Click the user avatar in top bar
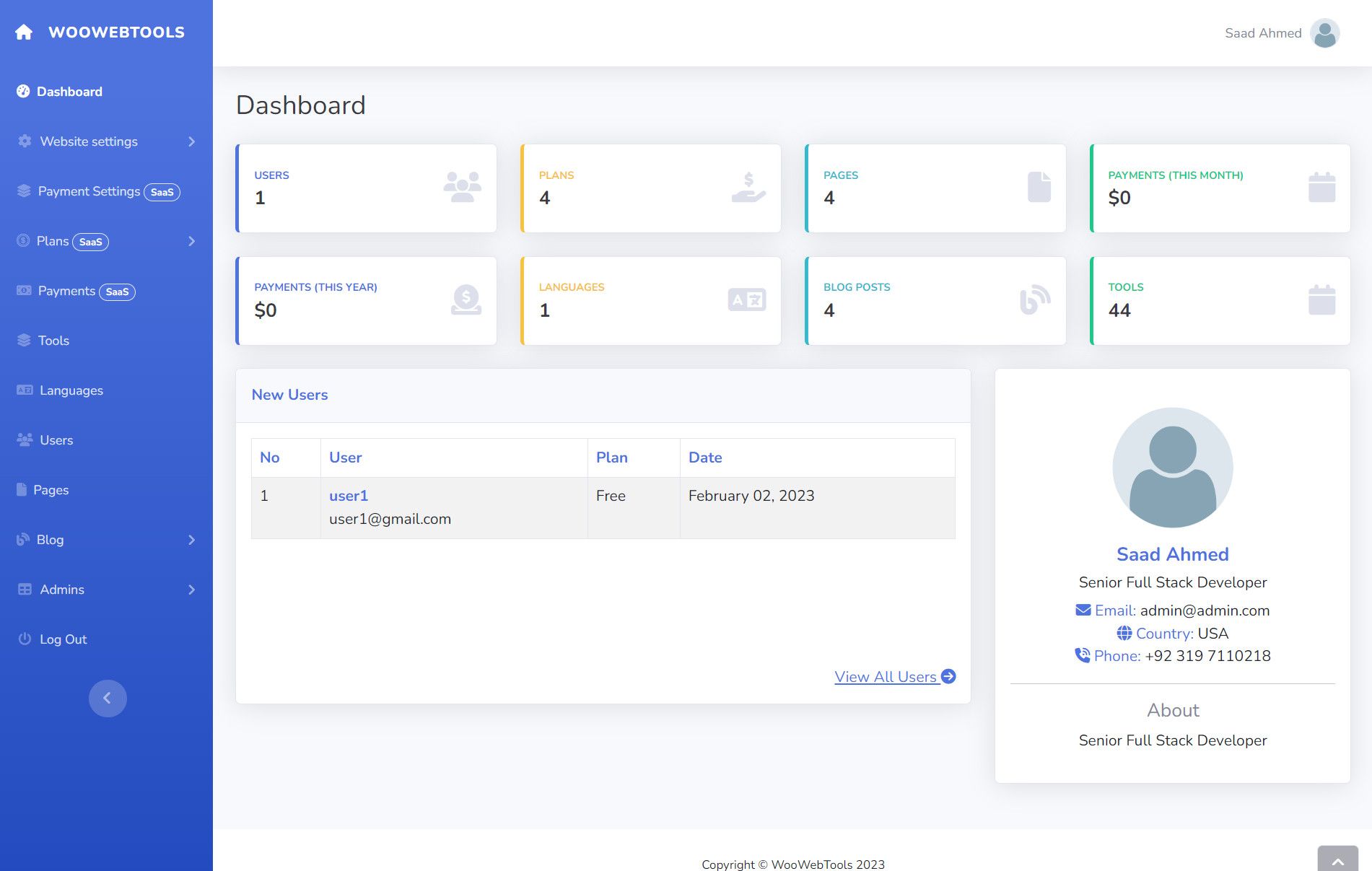Image resolution: width=1372 pixels, height=871 pixels. coord(1324,33)
